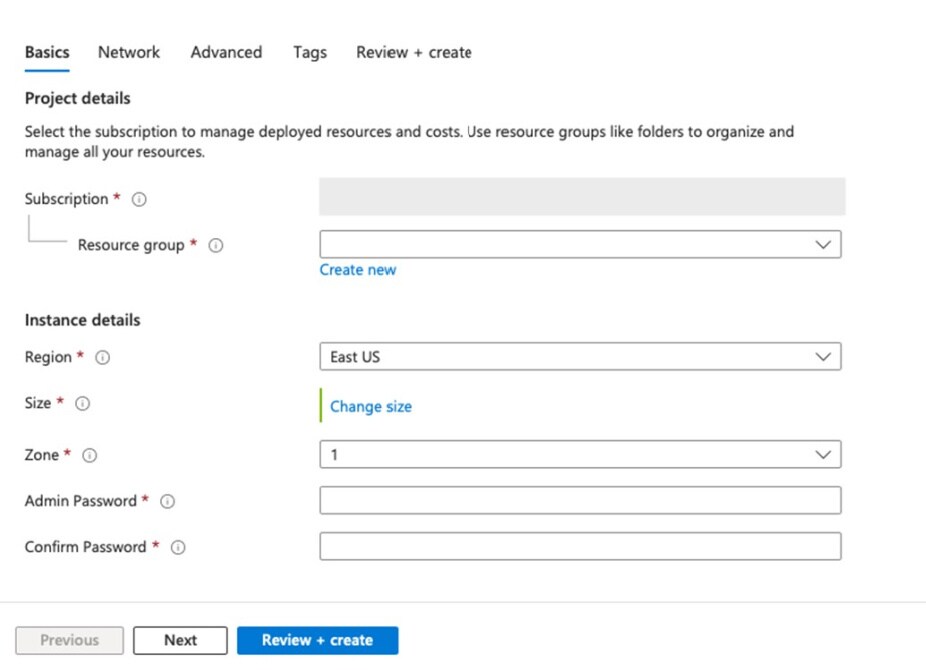
Task: Expand the Region dropdown showing East US
Action: pyautogui.click(x=580, y=357)
